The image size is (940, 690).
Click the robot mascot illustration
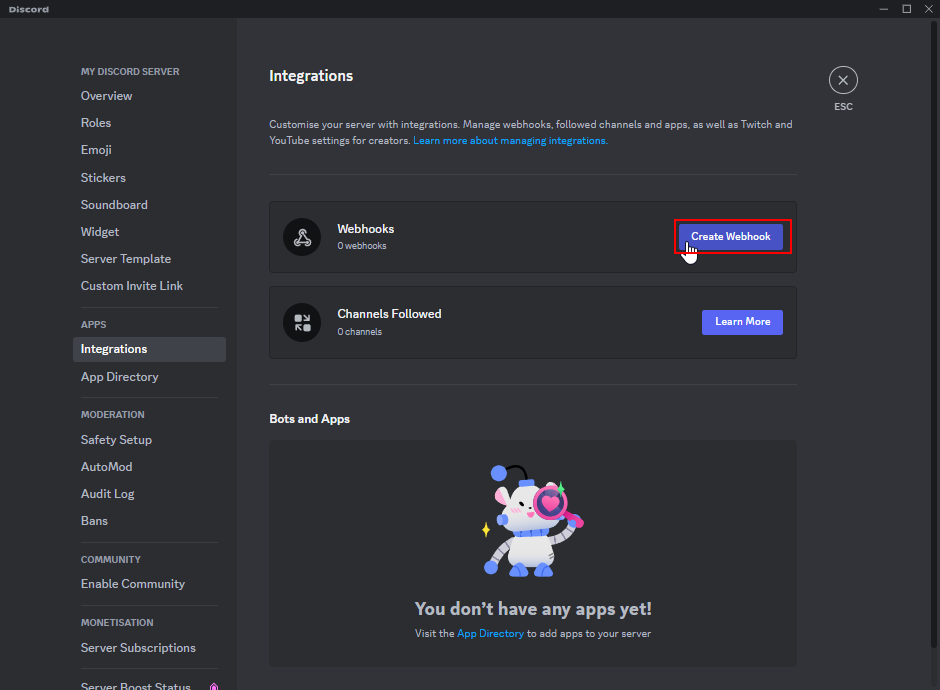coord(533,520)
